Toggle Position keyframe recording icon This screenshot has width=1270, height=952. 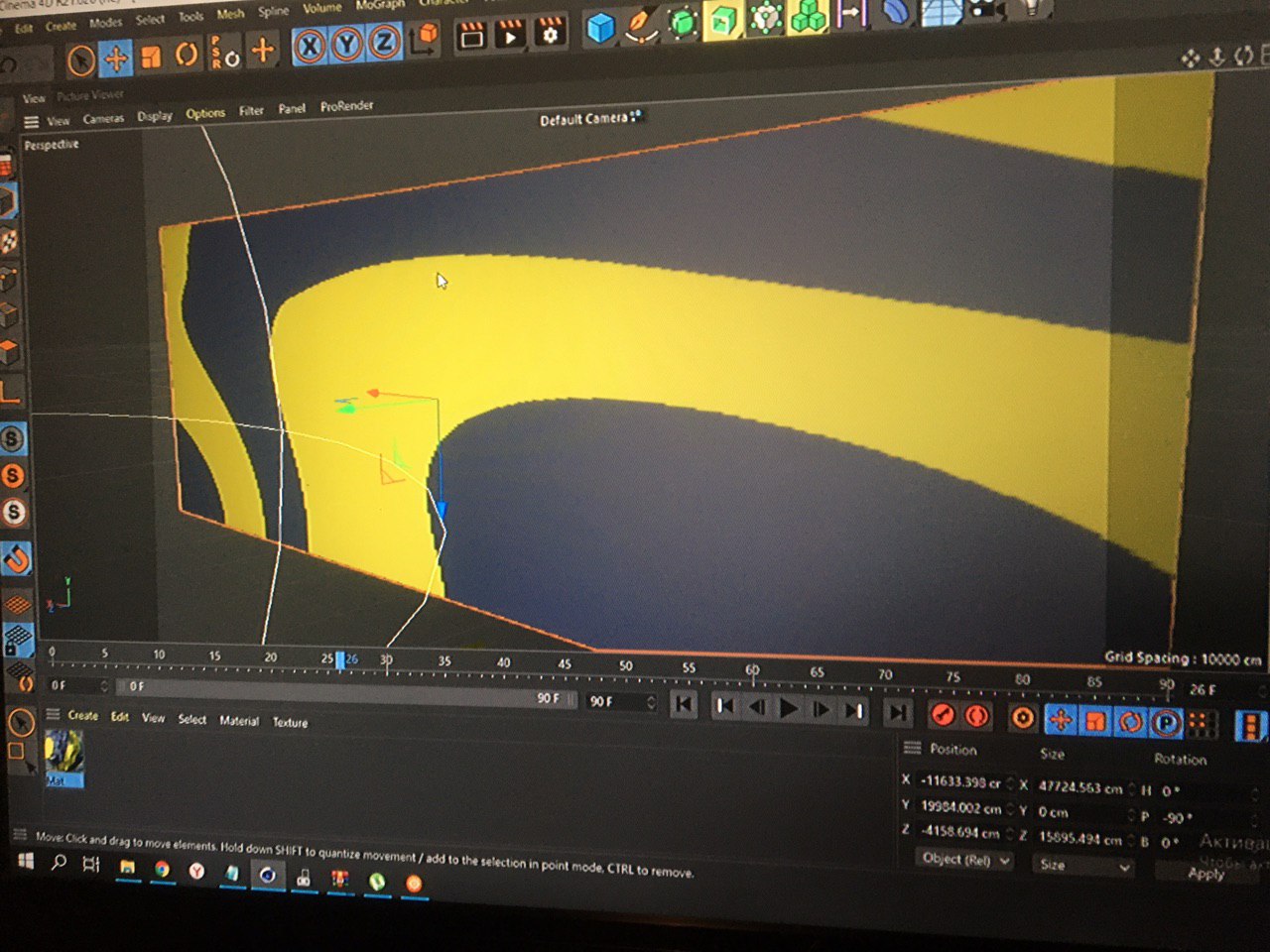(1061, 720)
